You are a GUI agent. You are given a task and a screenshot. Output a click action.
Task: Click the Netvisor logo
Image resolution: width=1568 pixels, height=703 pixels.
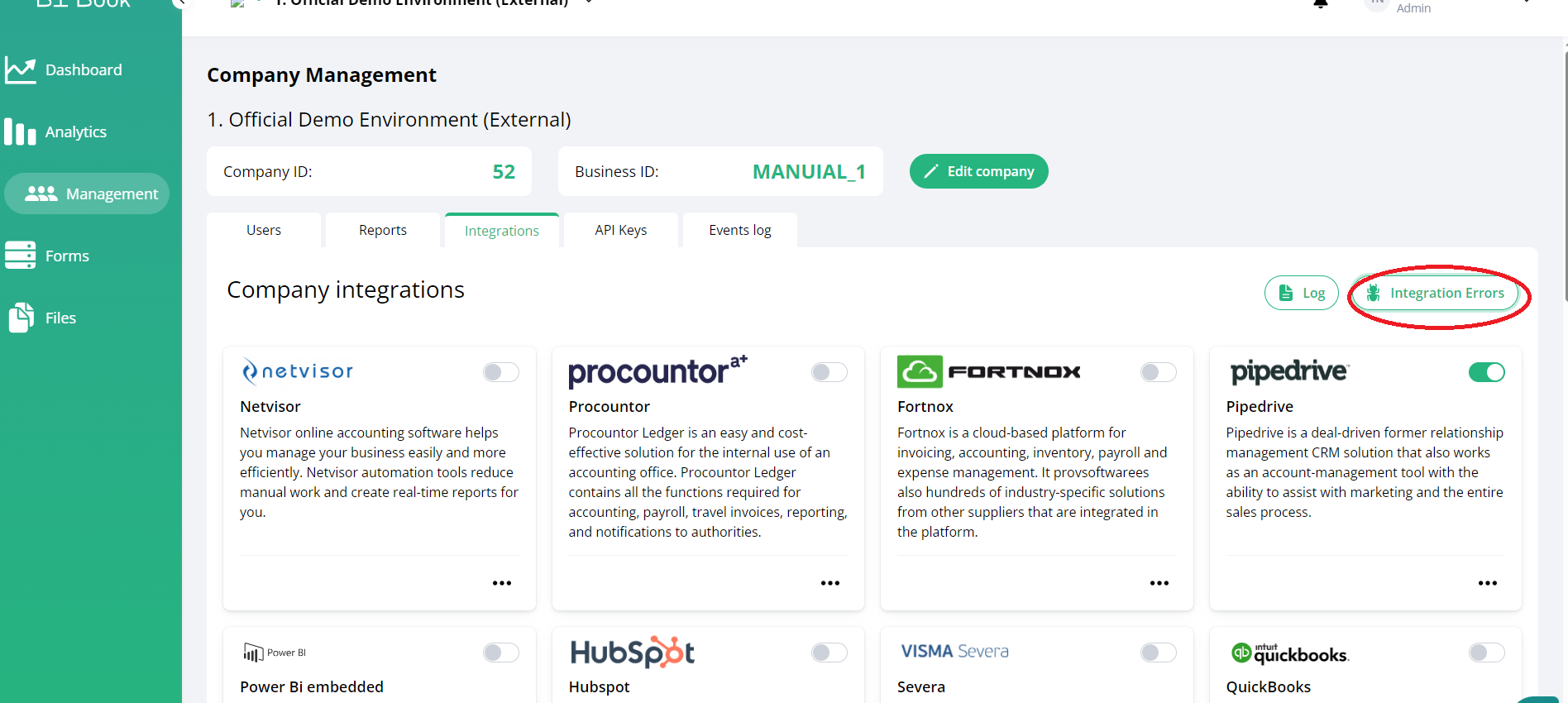coord(298,371)
